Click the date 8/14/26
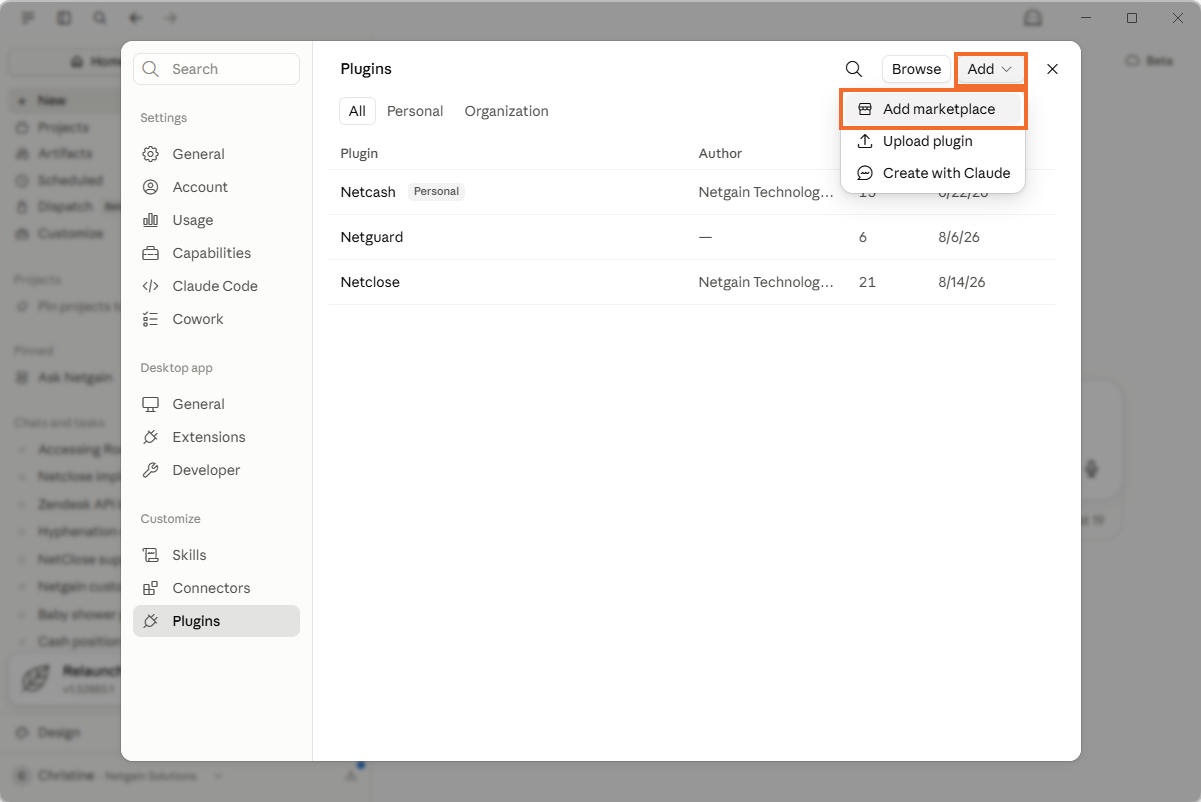This screenshot has width=1201, height=802. pyautogui.click(x=961, y=282)
